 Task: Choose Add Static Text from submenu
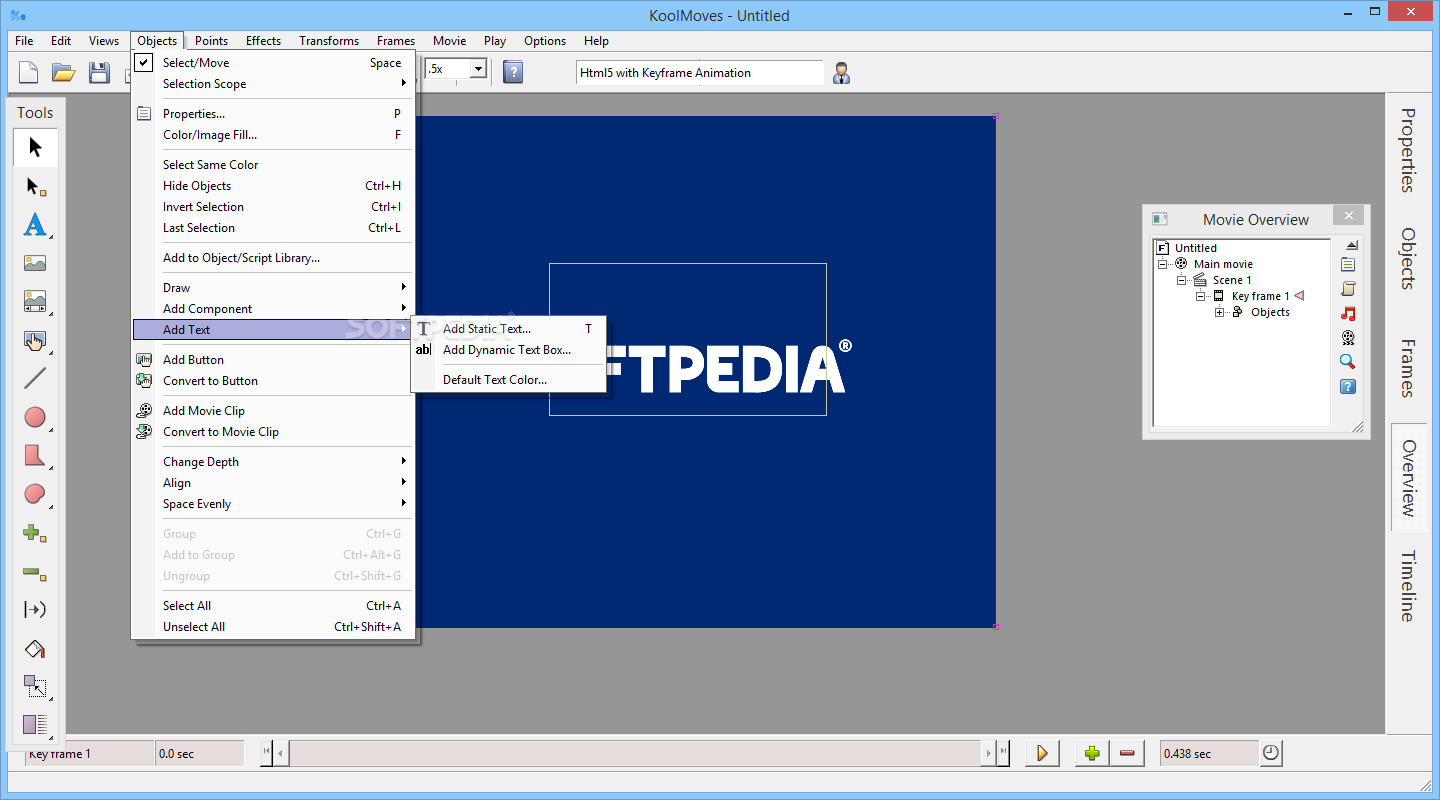tap(508, 329)
